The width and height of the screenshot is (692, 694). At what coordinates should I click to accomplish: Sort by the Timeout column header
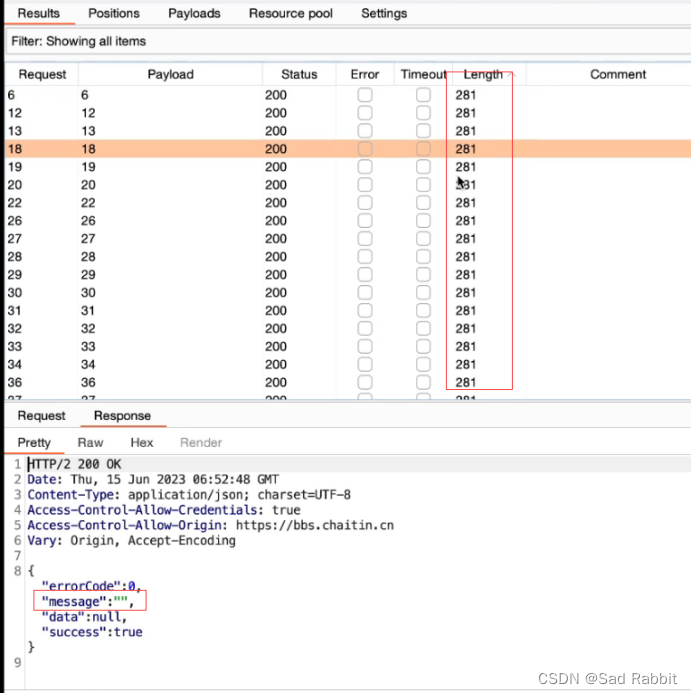point(423,74)
